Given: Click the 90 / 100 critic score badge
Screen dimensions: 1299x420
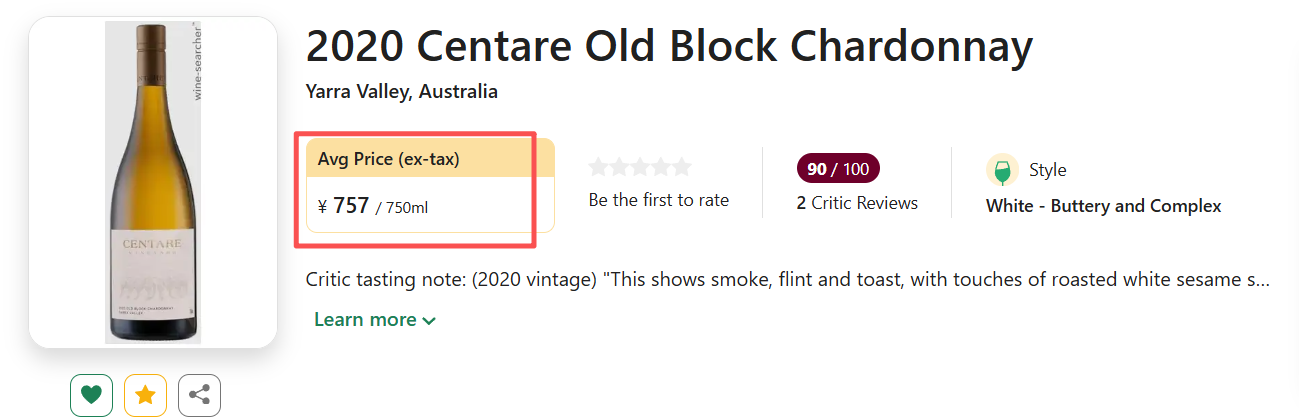Looking at the screenshot, I should pos(838,169).
